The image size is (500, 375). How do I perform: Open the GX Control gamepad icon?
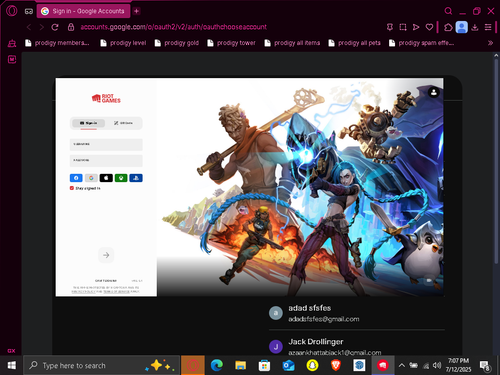click(29, 11)
